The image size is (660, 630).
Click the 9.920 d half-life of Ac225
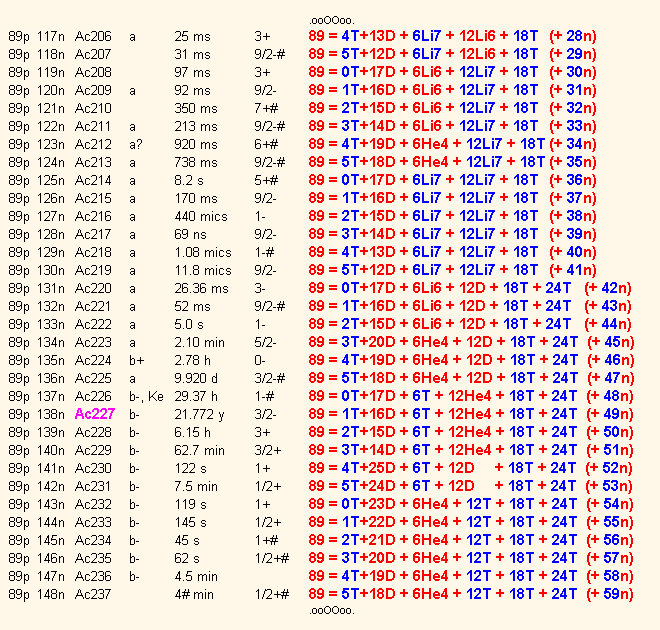click(196, 378)
